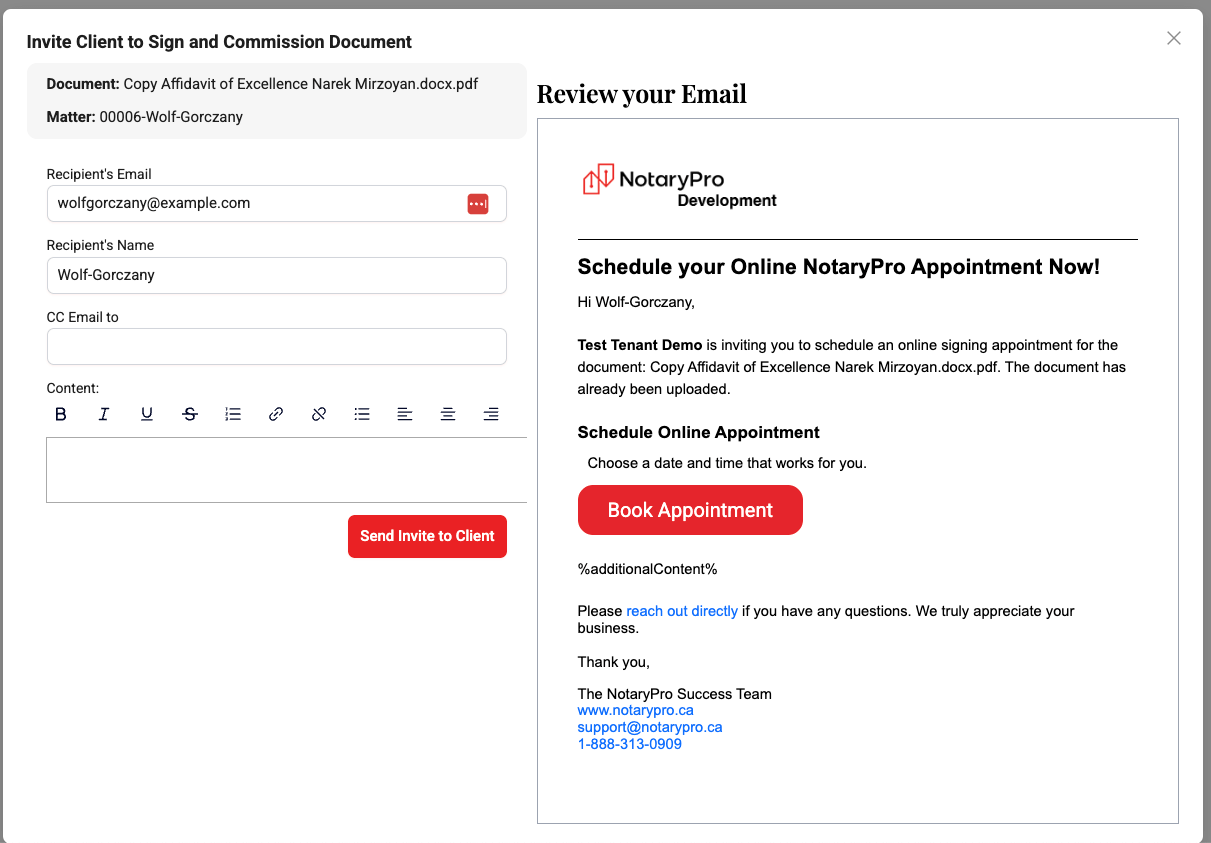Click the Recipient's Email field
Image resolution: width=1211 pixels, height=843 pixels.
[277, 203]
